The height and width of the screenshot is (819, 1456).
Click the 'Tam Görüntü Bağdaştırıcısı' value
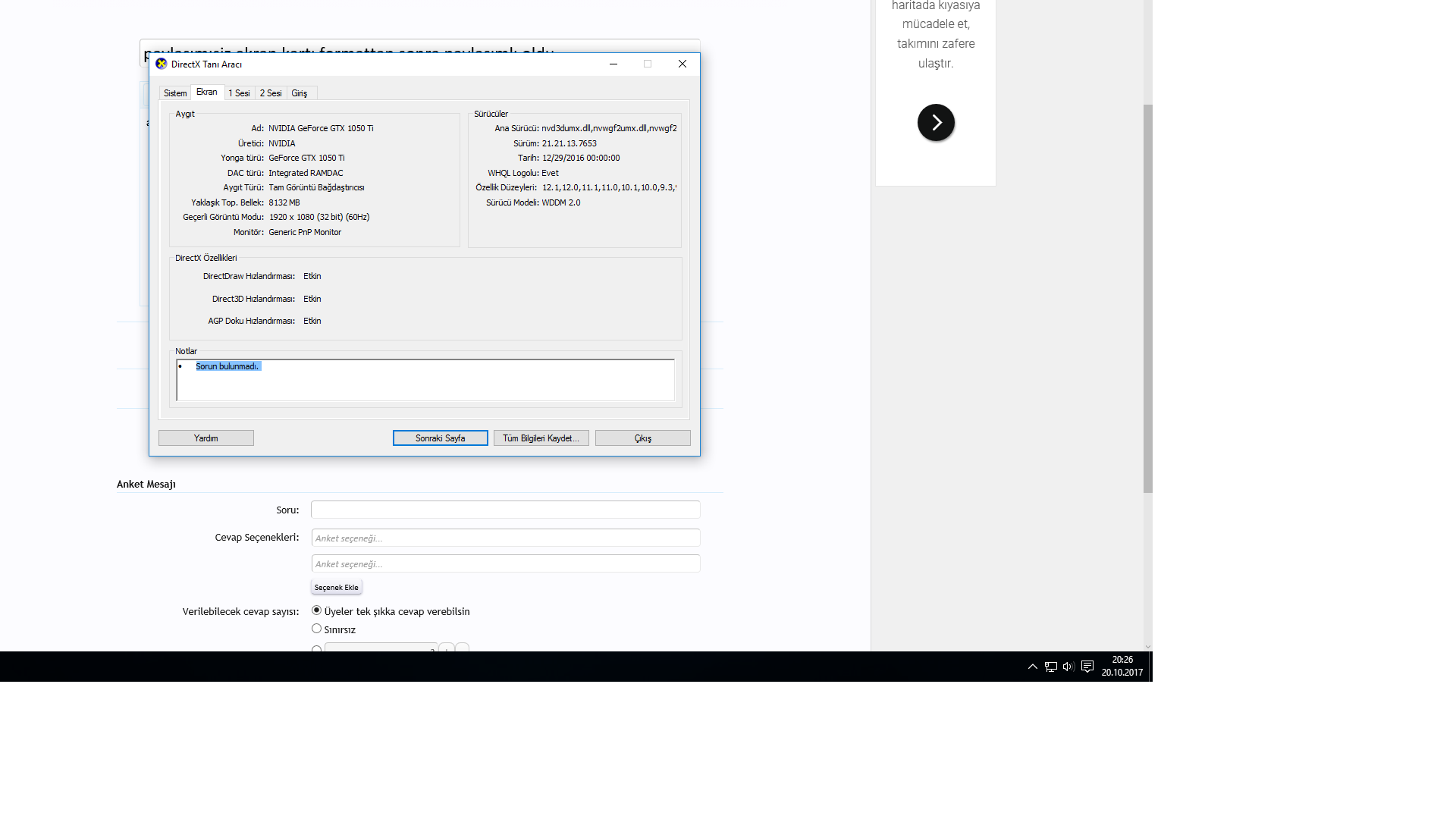[316, 187]
